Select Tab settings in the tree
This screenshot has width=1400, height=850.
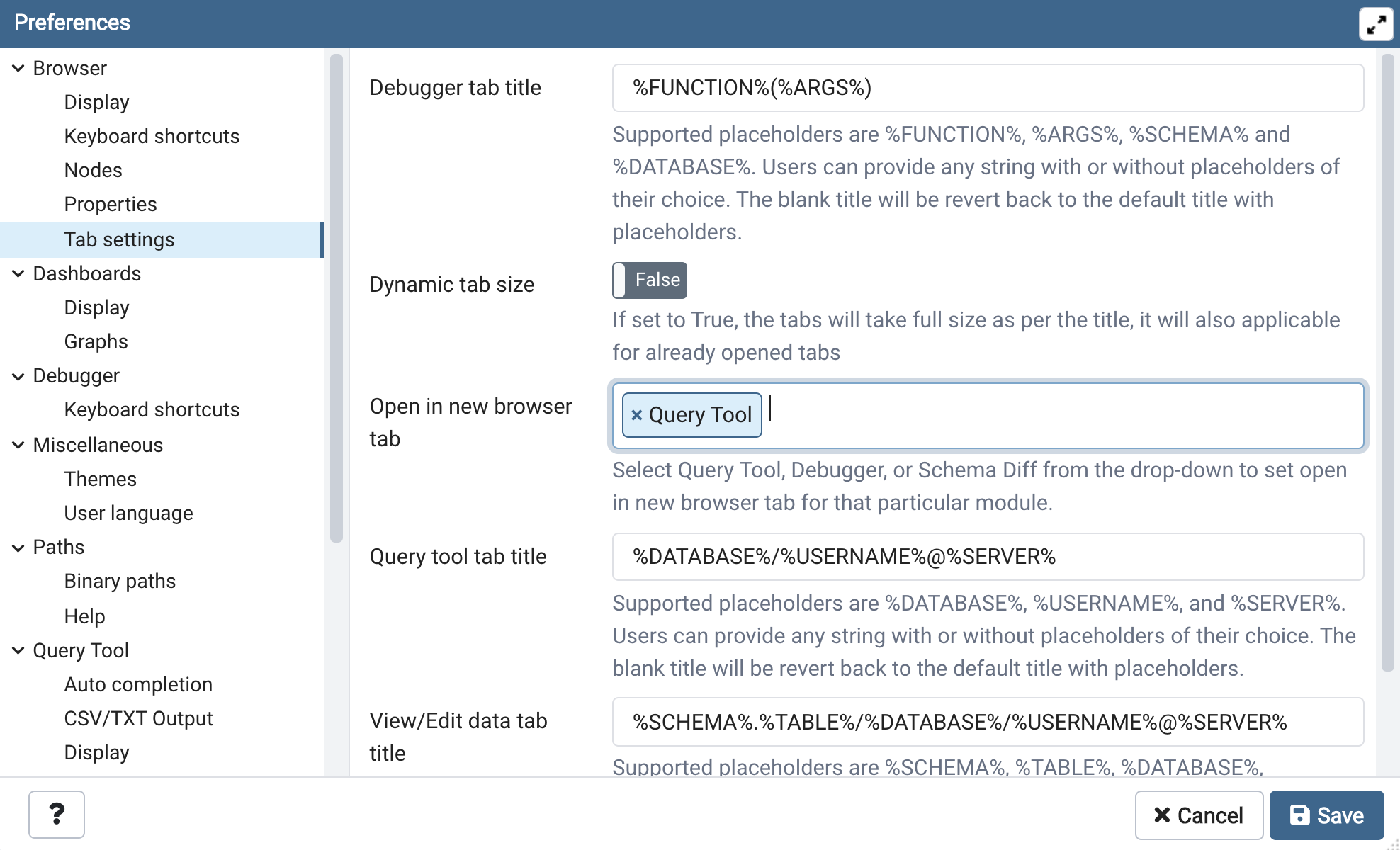pyautogui.click(x=119, y=240)
